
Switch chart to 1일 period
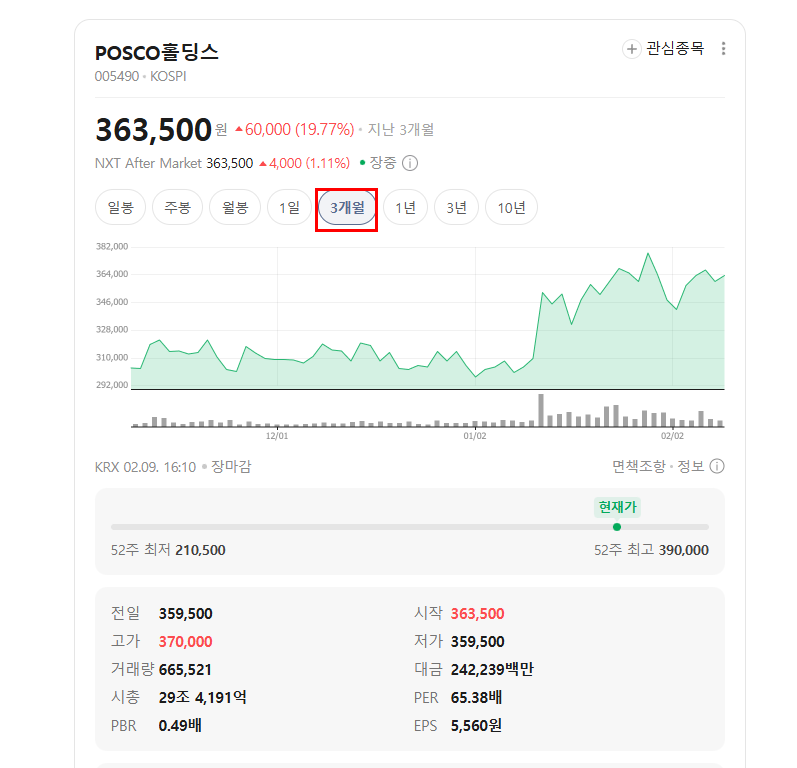(289, 207)
